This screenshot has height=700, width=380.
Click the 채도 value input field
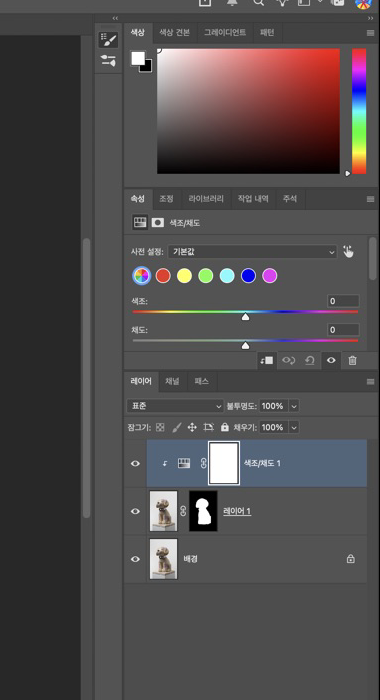point(343,329)
